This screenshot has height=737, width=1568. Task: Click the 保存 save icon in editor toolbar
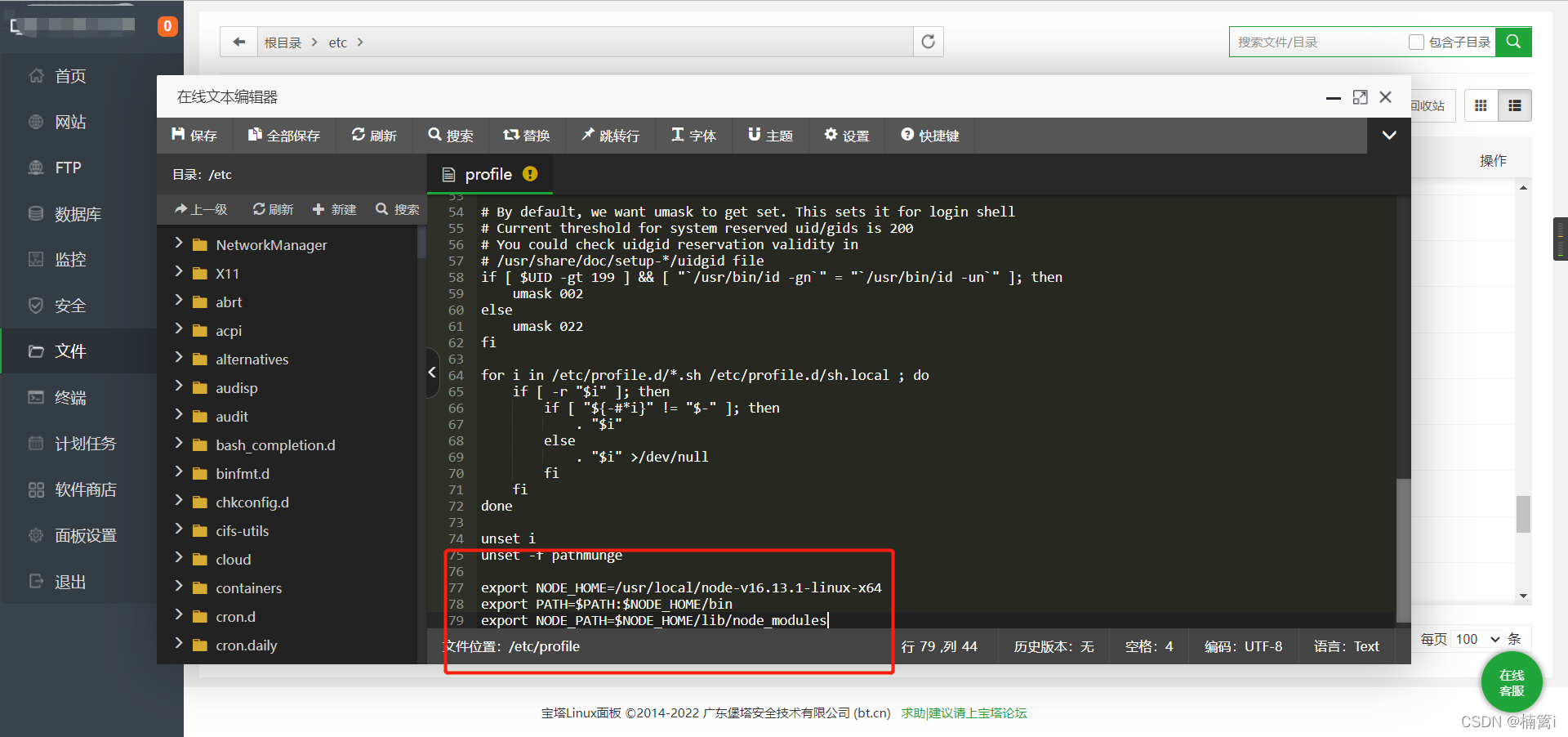coord(194,136)
